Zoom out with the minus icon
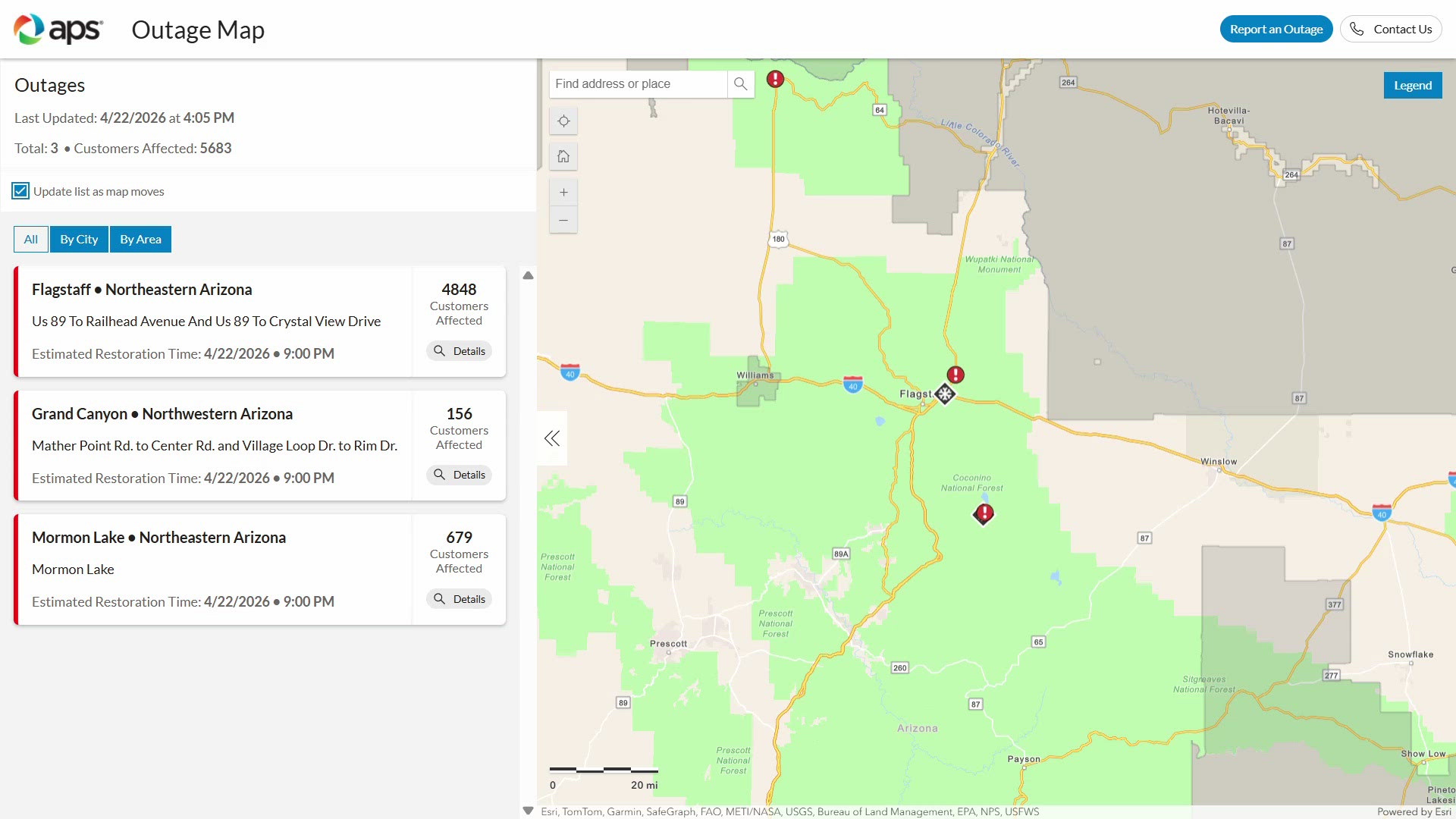This screenshot has width=1456, height=819. click(563, 221)
